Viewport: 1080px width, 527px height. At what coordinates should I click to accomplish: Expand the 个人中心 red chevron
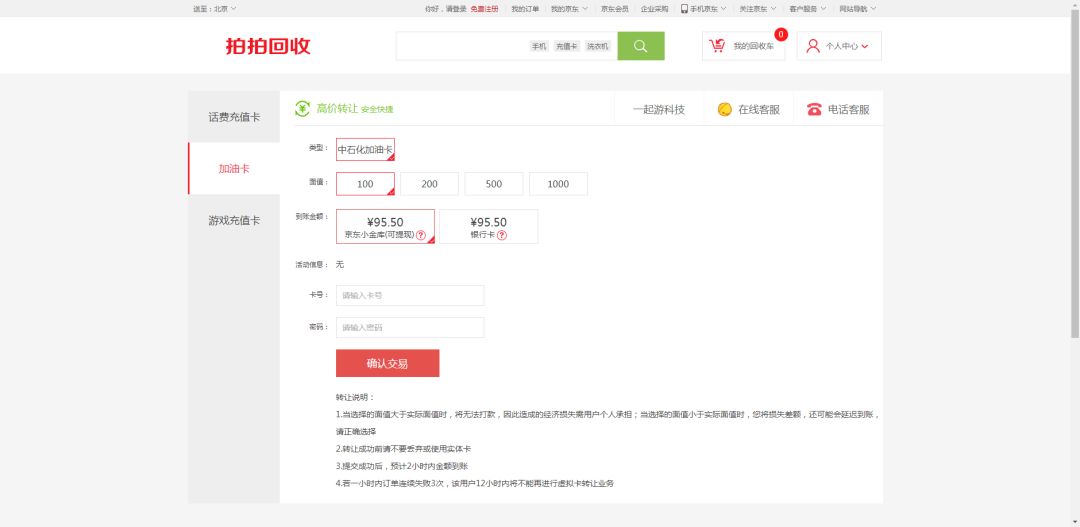(864, 46)
